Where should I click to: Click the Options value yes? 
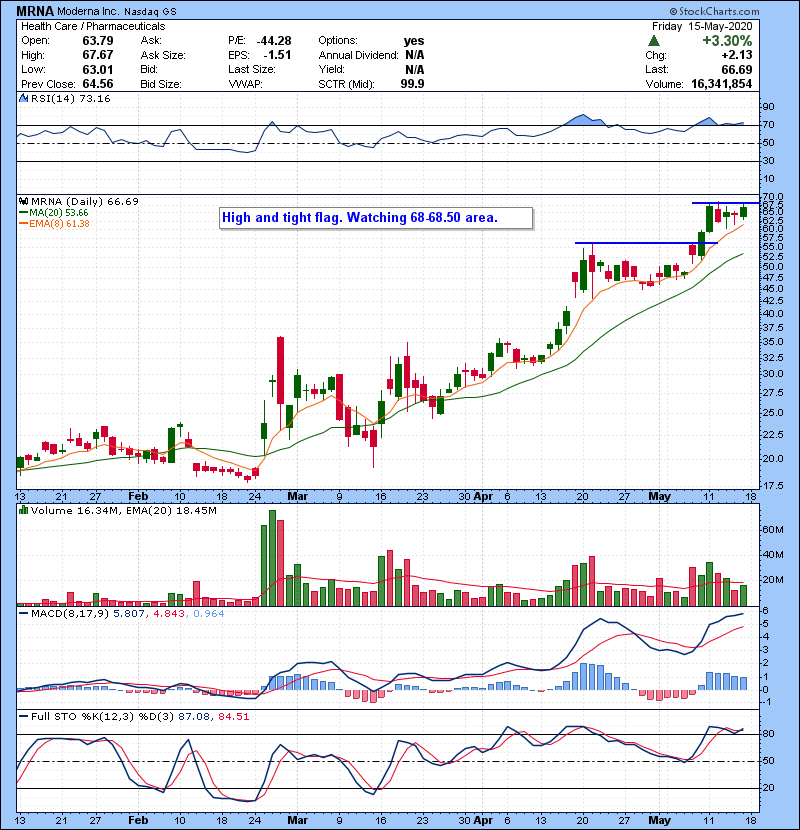tap(414, 41)
